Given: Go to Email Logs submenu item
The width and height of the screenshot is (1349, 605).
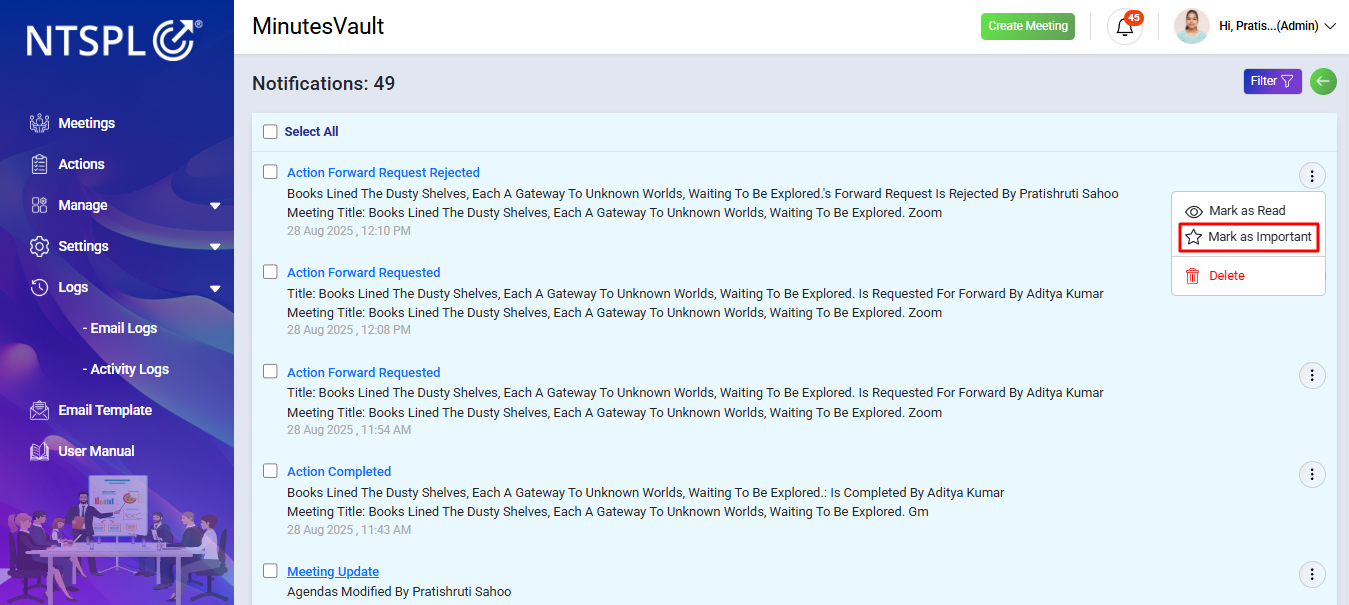Looking at the screenshot, I should point(120,328).
